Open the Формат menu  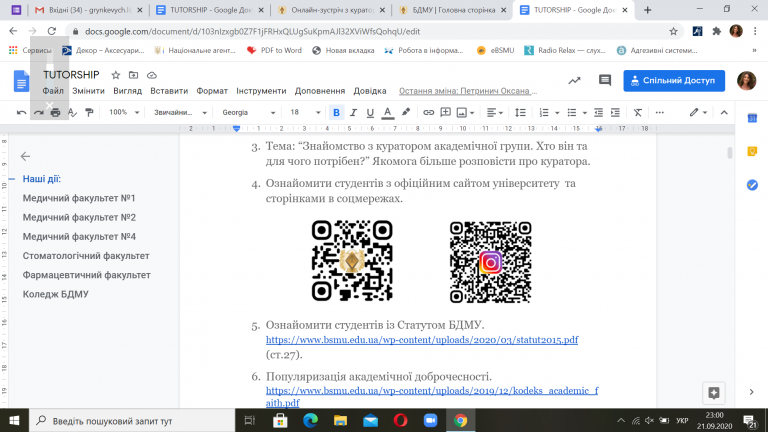click(x=211, y=90)
